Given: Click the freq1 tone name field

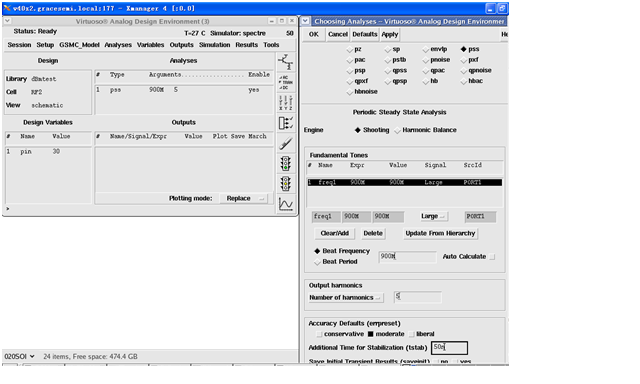Looking at the screenshot, I should pos(326,216).
